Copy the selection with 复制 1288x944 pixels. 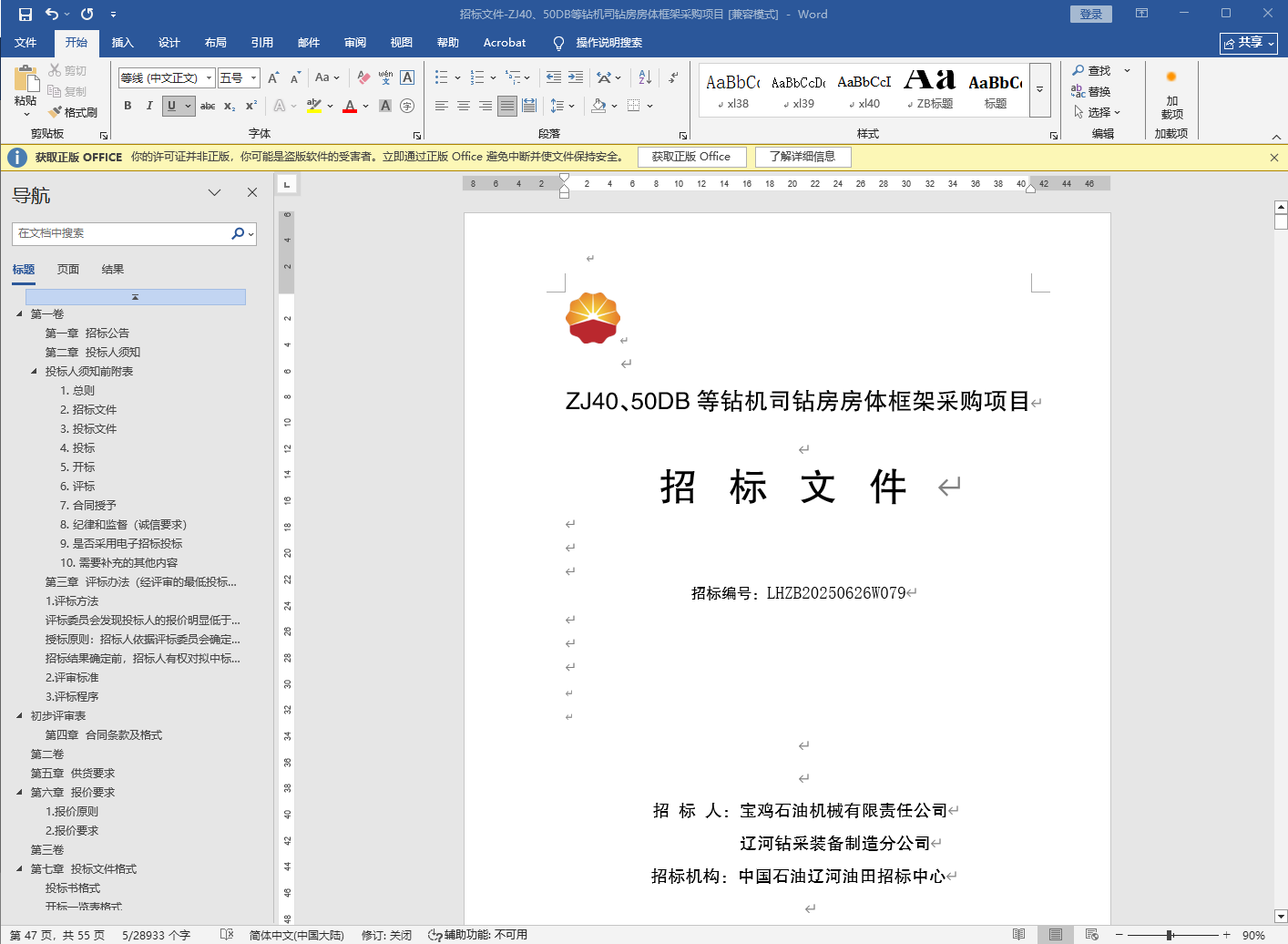click(x=67, y=91)
